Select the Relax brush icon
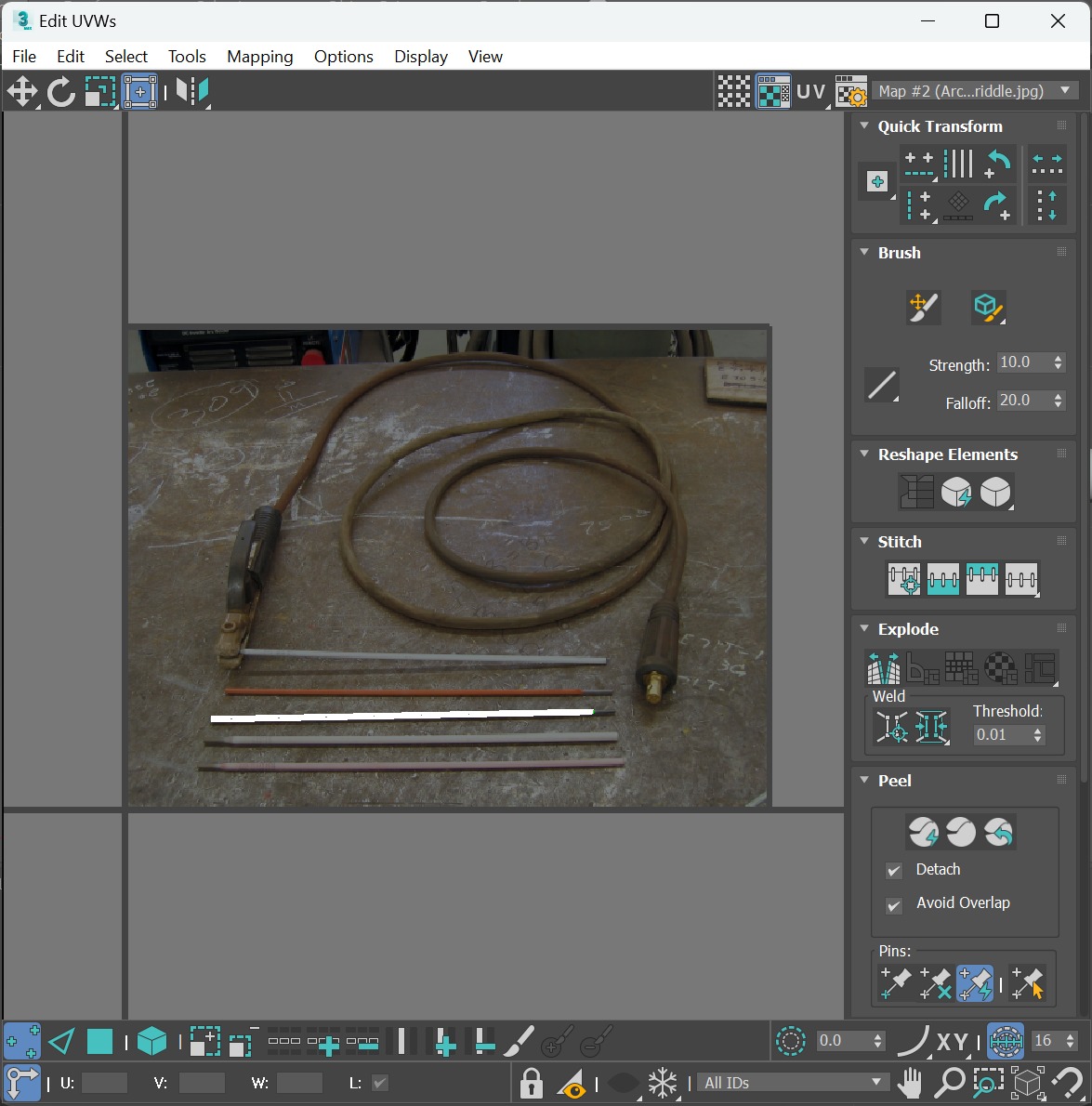1092x1106 pixels. [988, 308]
